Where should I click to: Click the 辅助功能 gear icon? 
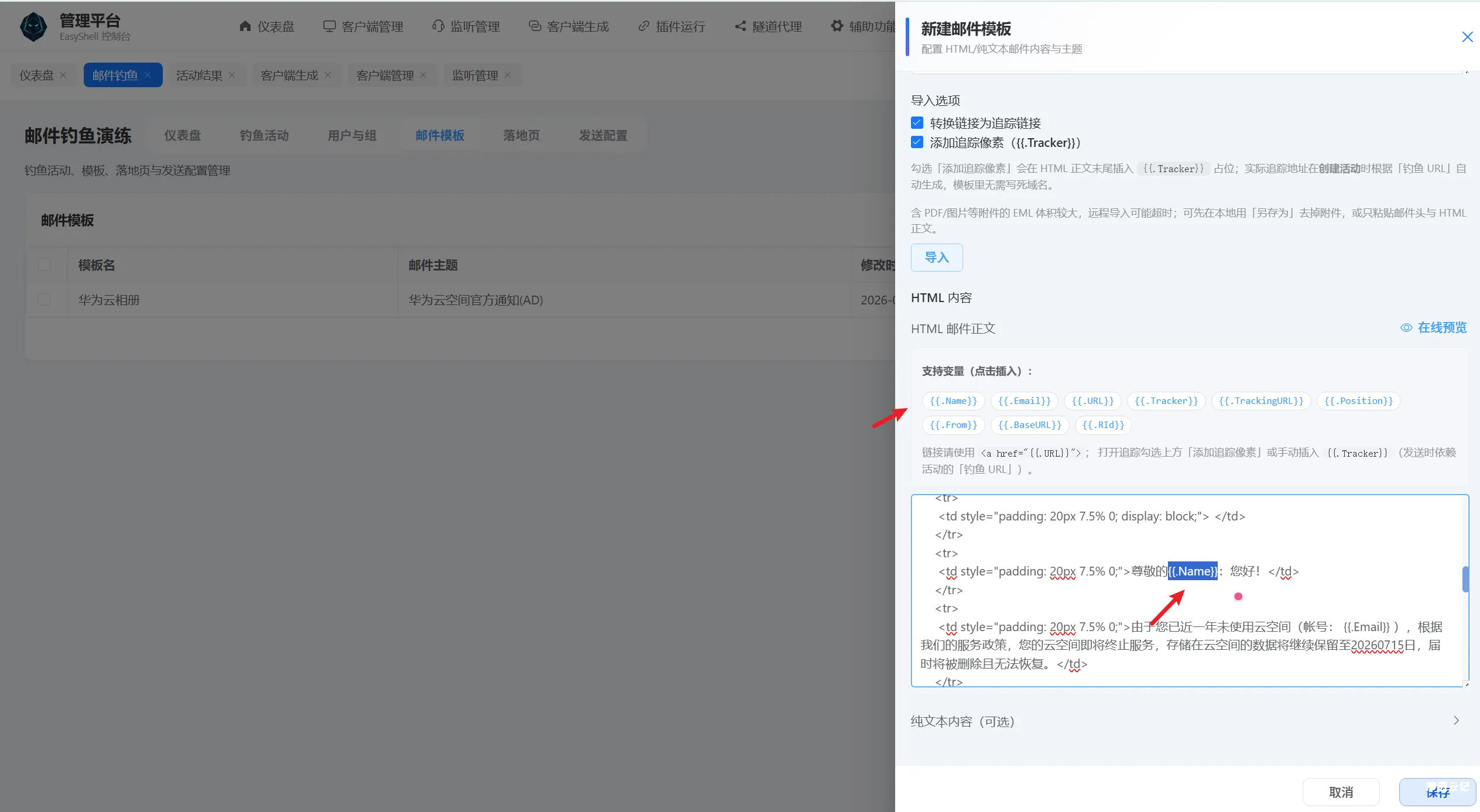837,26
